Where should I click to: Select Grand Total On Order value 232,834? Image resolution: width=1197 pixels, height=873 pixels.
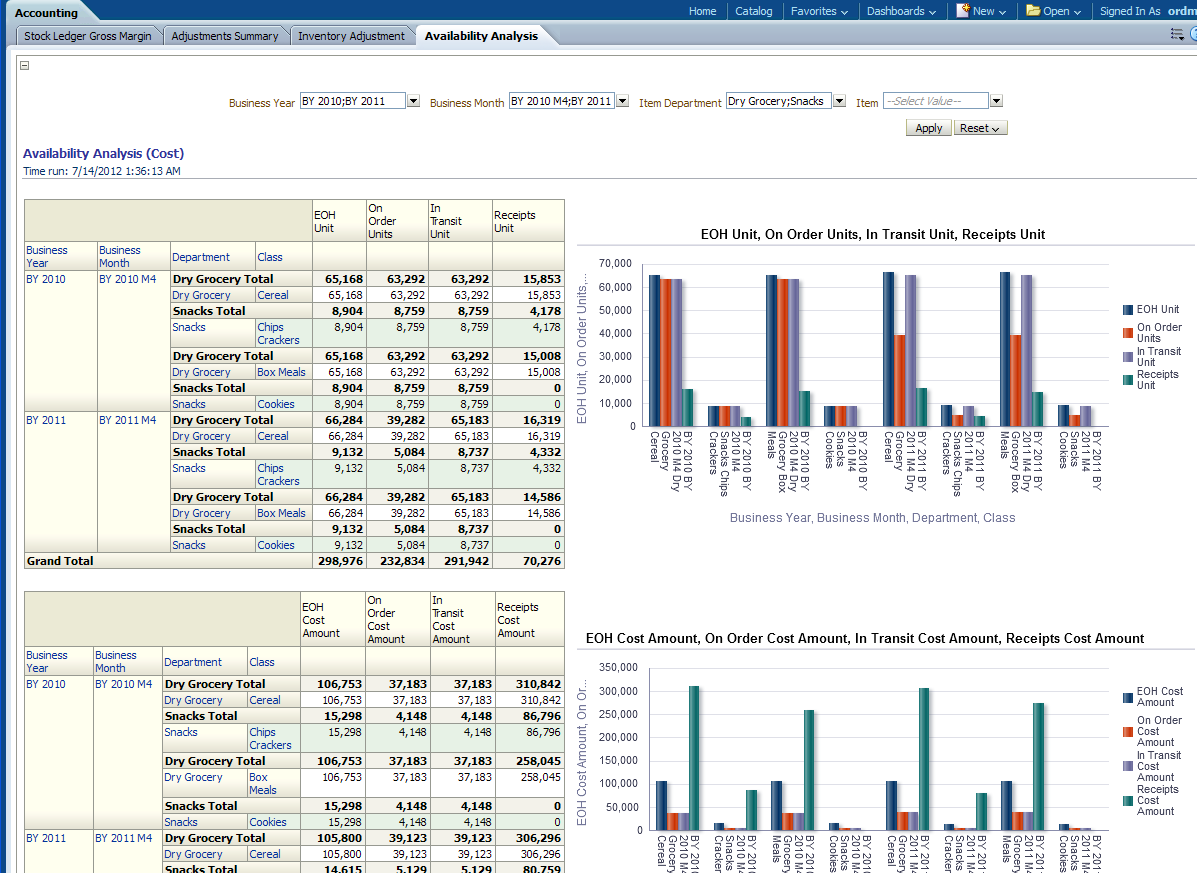[402, 561]
